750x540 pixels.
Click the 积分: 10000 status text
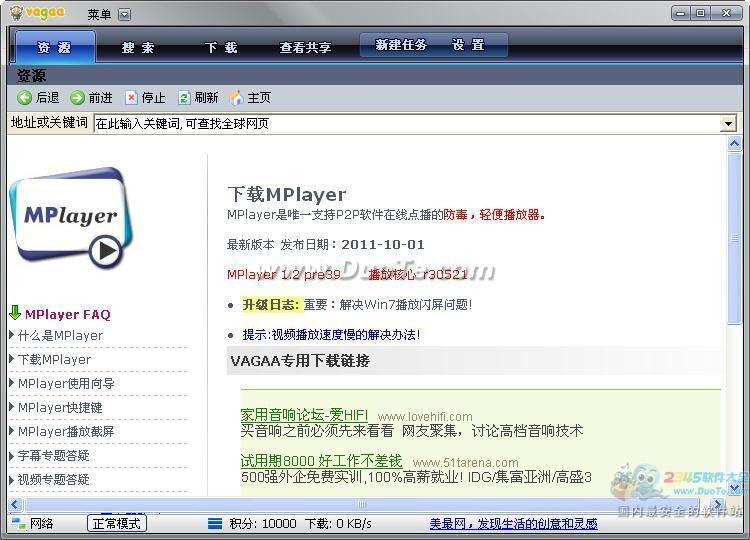263,524
